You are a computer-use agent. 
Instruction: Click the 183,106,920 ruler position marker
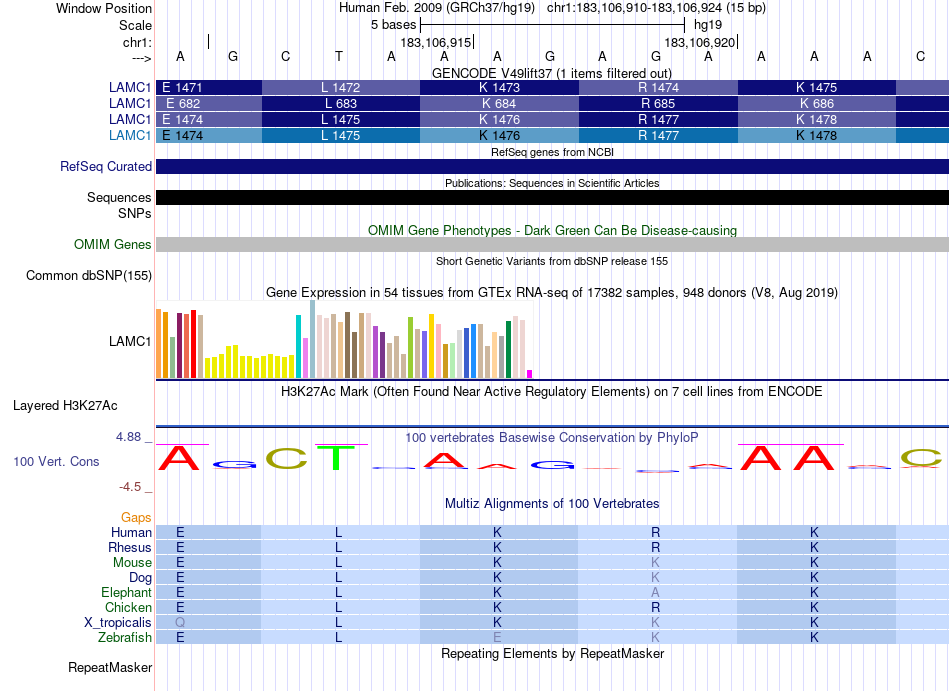point(700,42)
